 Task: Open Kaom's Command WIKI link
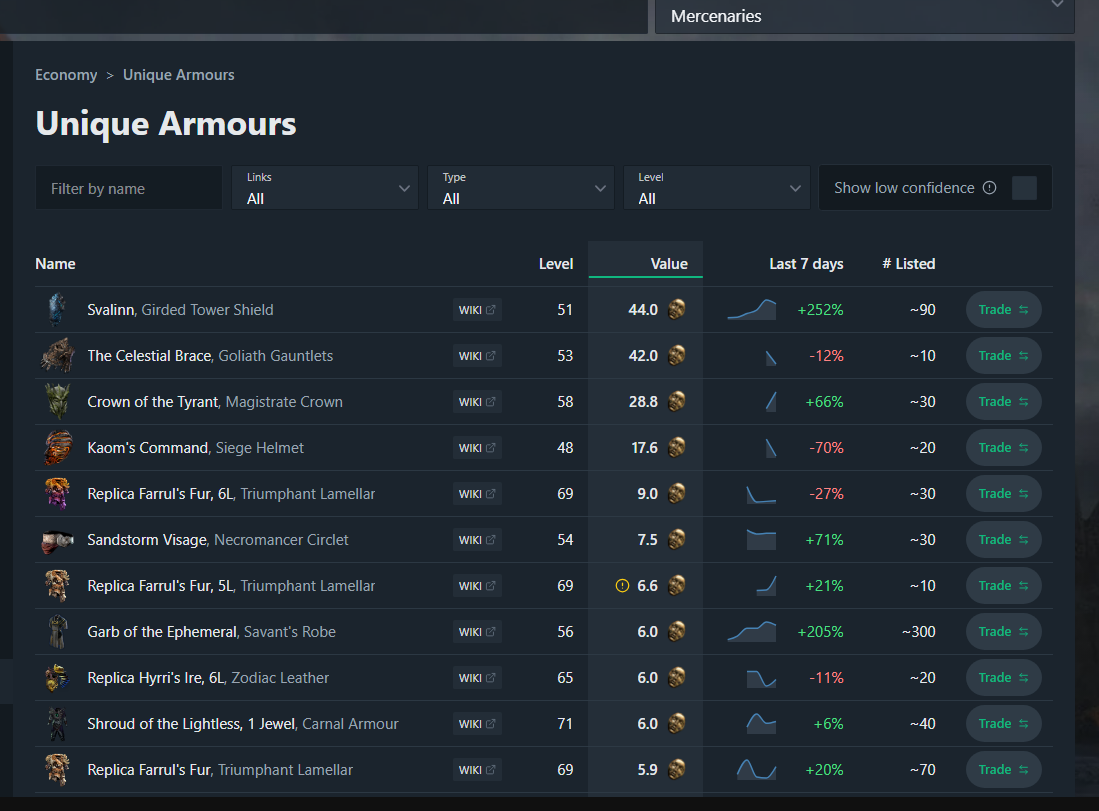tap(477, 448)
